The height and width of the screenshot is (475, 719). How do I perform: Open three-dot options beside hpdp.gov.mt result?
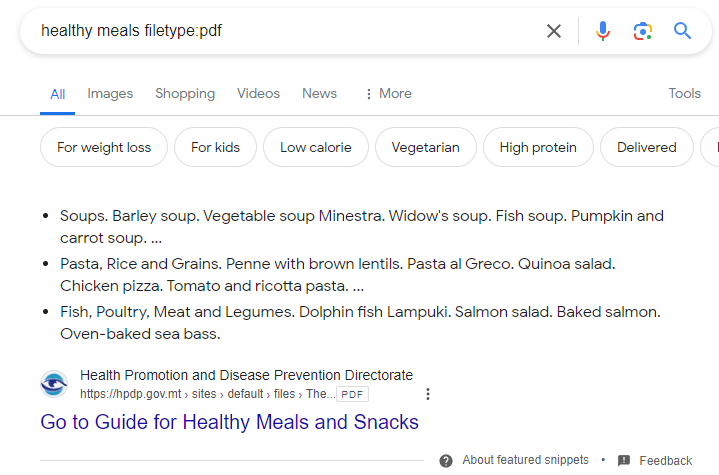(x=428, y=394)
